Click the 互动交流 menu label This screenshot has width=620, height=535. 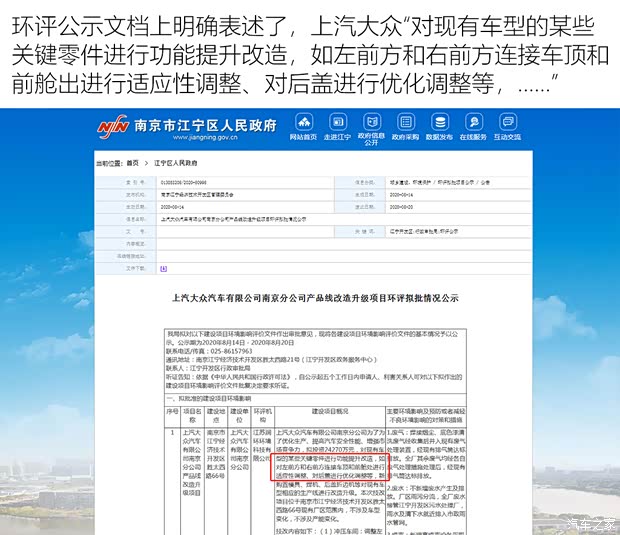(508, 137)
